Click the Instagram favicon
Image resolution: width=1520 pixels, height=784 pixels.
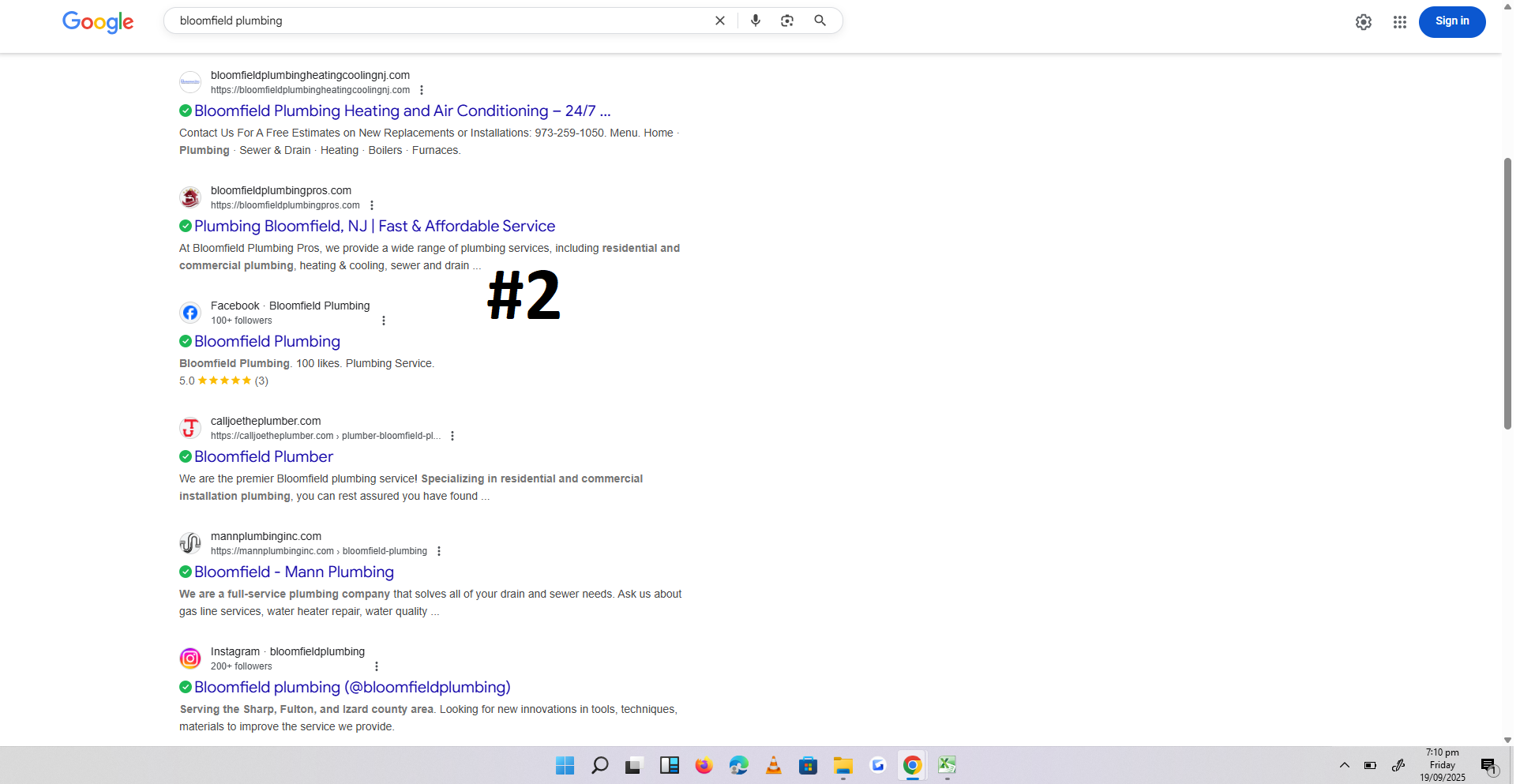[x=190, y=658]
